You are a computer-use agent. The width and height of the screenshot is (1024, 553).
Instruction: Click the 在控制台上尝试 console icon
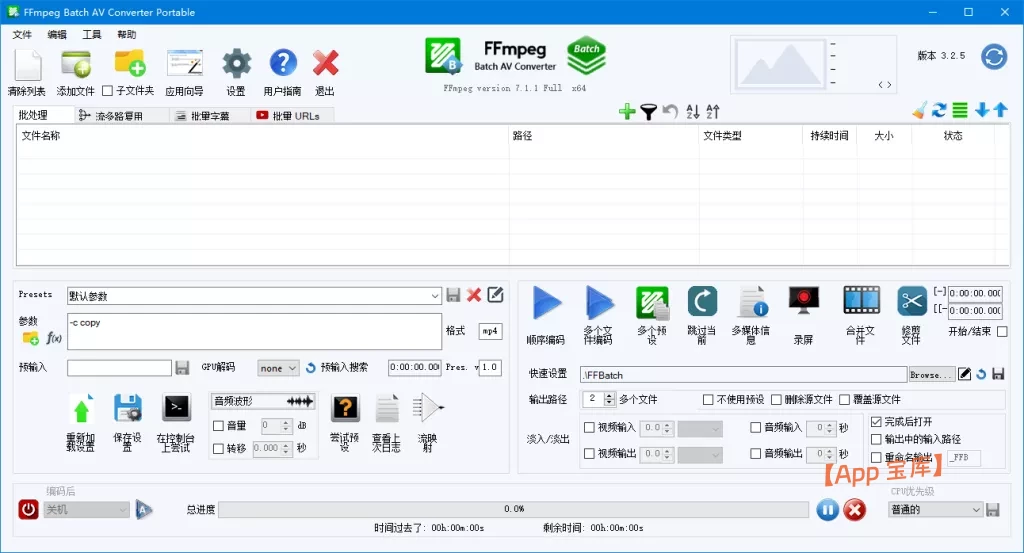[176, 407]
